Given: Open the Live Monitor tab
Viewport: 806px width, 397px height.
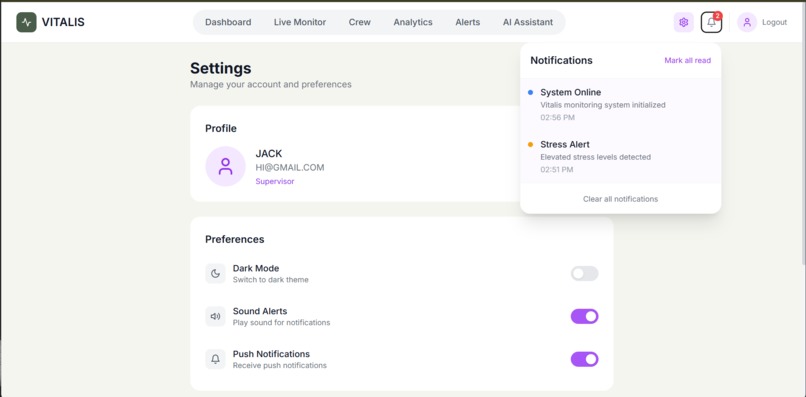Looking at the screenshot, I should click(300, 23).
